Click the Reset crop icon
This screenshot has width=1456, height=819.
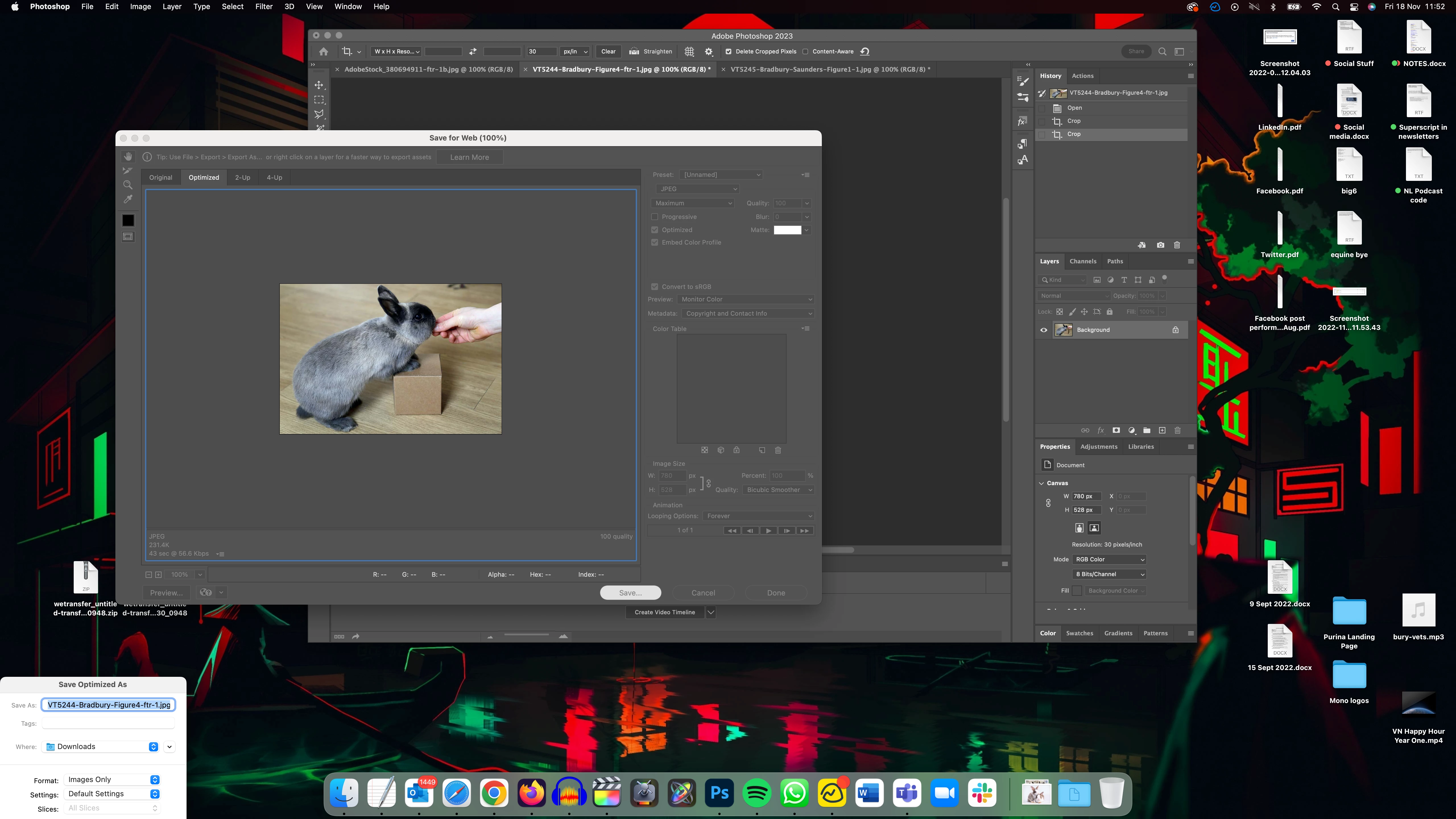865,51
